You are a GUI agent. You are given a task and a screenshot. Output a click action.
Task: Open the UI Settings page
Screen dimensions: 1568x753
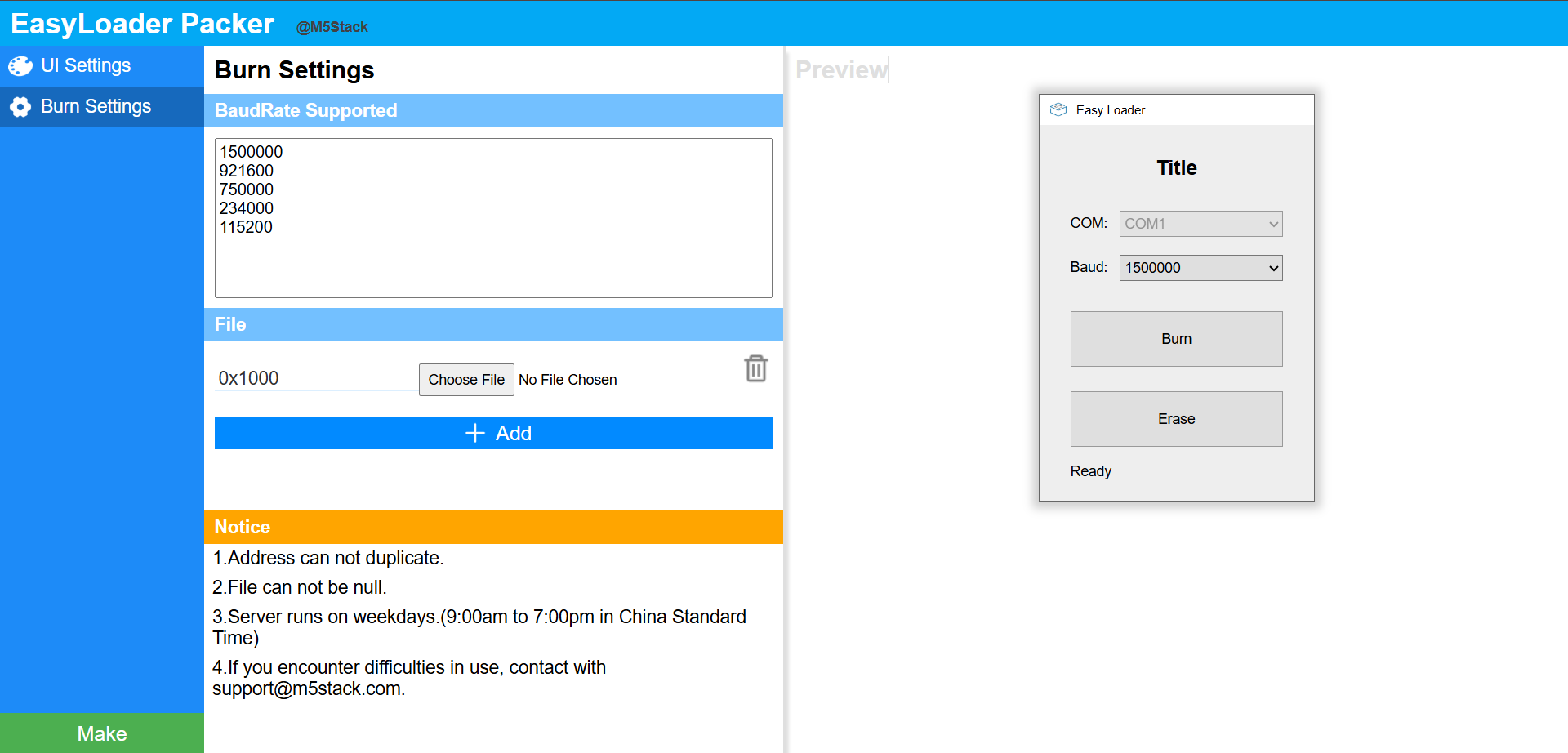(x=86, y=66)
